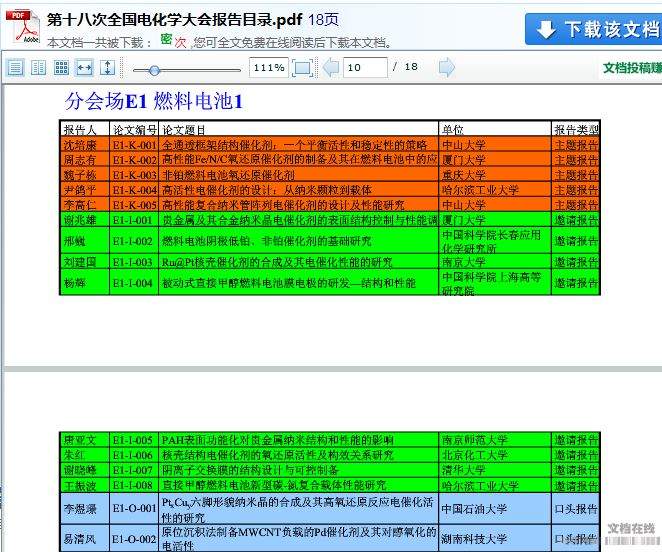Screen dimensions: 662x552
Task: Click the Adobe PDF file icon
Action: coord(23,27)
